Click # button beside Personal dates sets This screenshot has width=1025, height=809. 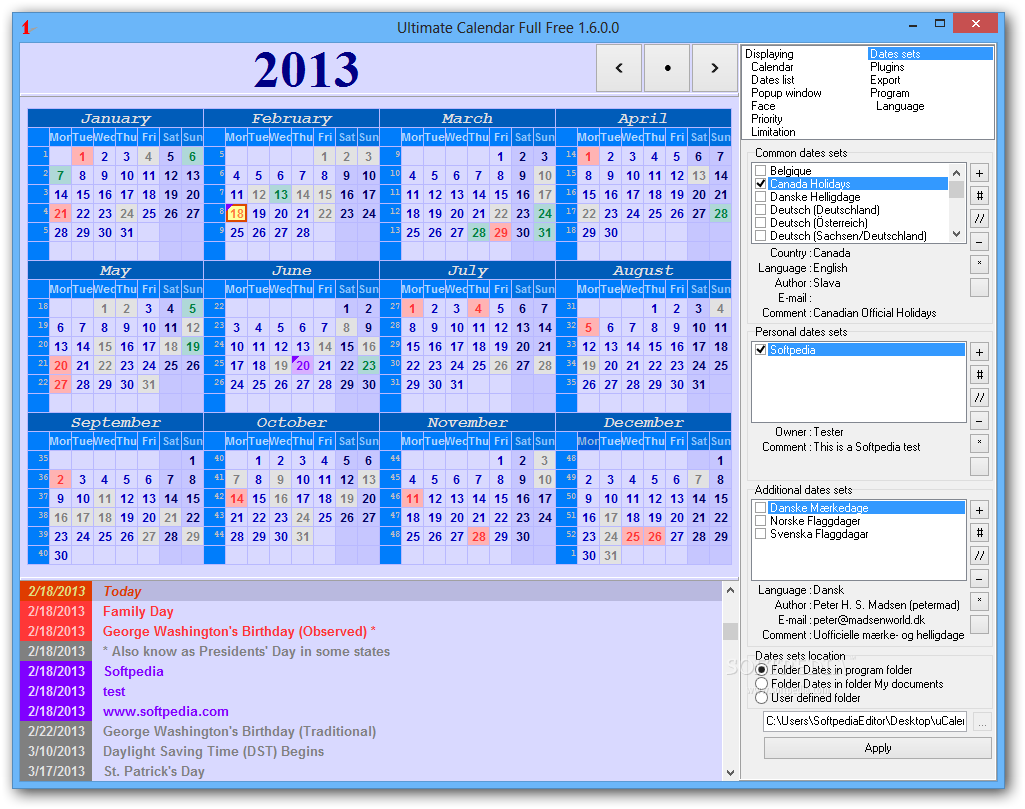[979, 375]
